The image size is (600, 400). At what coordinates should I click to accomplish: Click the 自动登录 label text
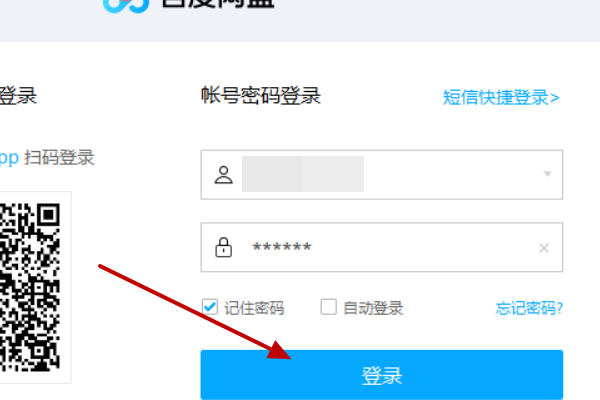pyautogui.click(x=373, y=308)
